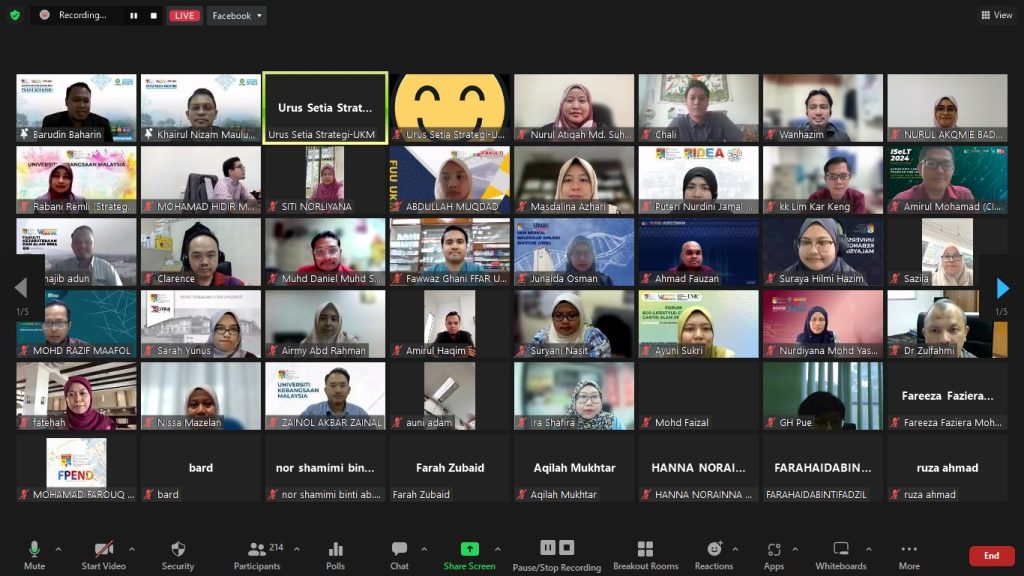Image resolution: width=1024 pixels, height=576 pixels.
Task: Select Barudin Baharin's video thumbnail
Action: coord(76,108)
